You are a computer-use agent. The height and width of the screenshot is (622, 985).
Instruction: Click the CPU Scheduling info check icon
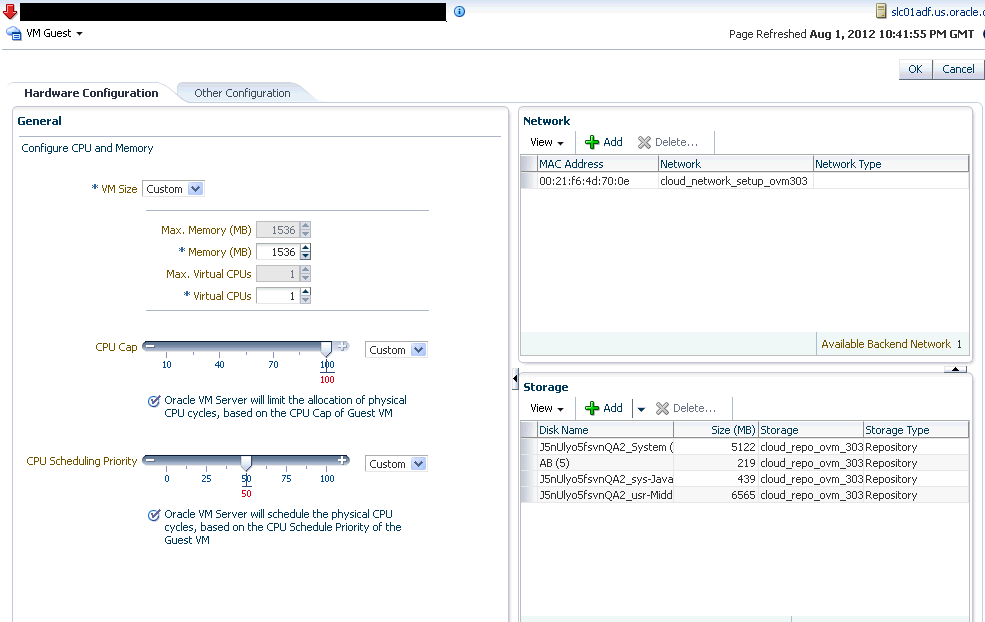(154, 515)
